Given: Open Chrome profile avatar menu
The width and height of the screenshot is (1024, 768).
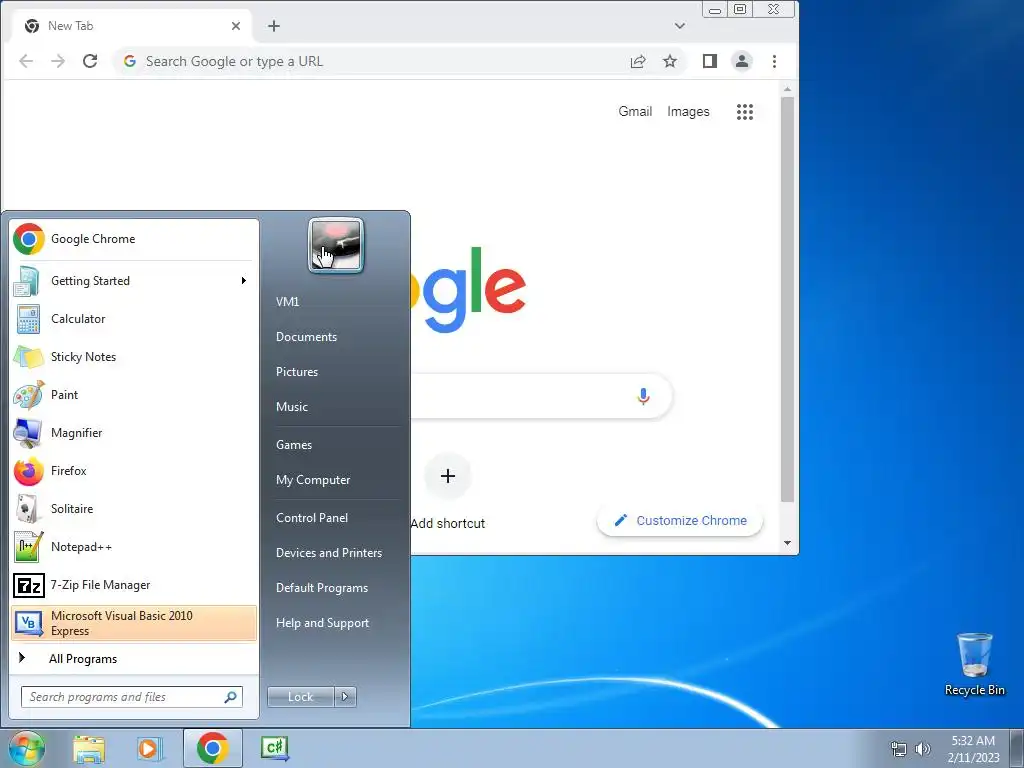Looking at the screenshot, I should click(742, 61).
